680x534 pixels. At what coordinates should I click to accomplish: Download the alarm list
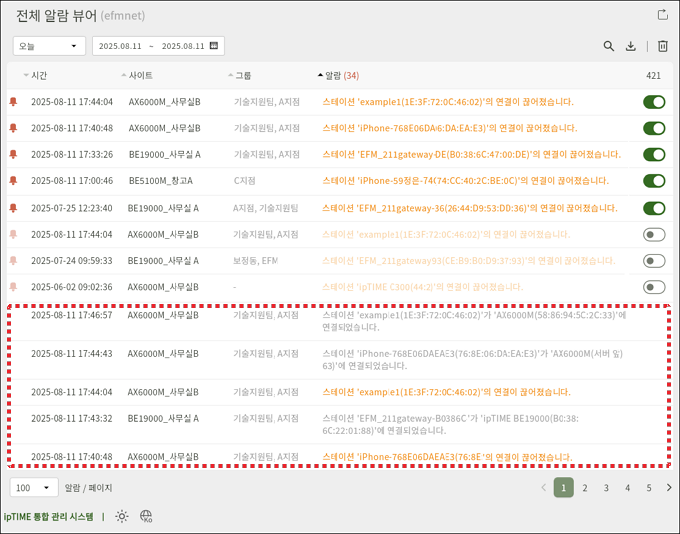tap(631, 46)
